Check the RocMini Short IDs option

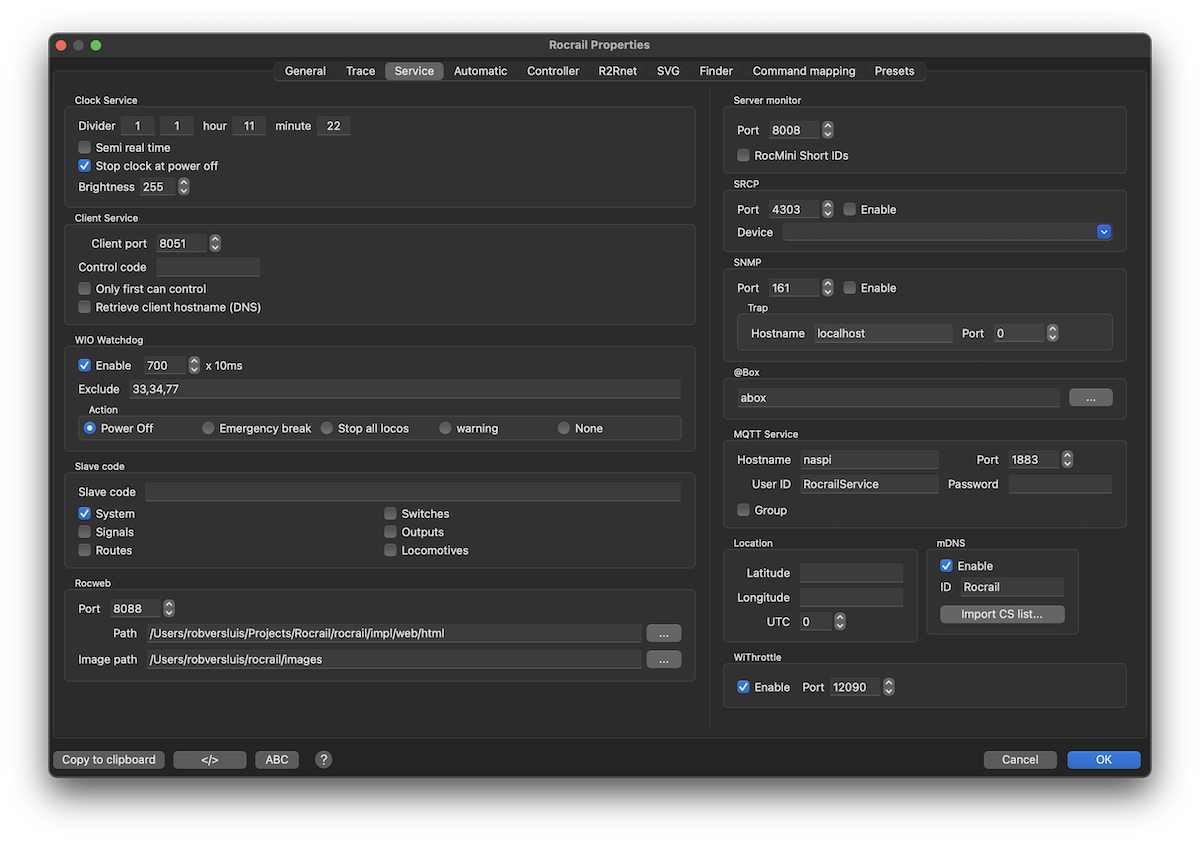click(743, 156)
